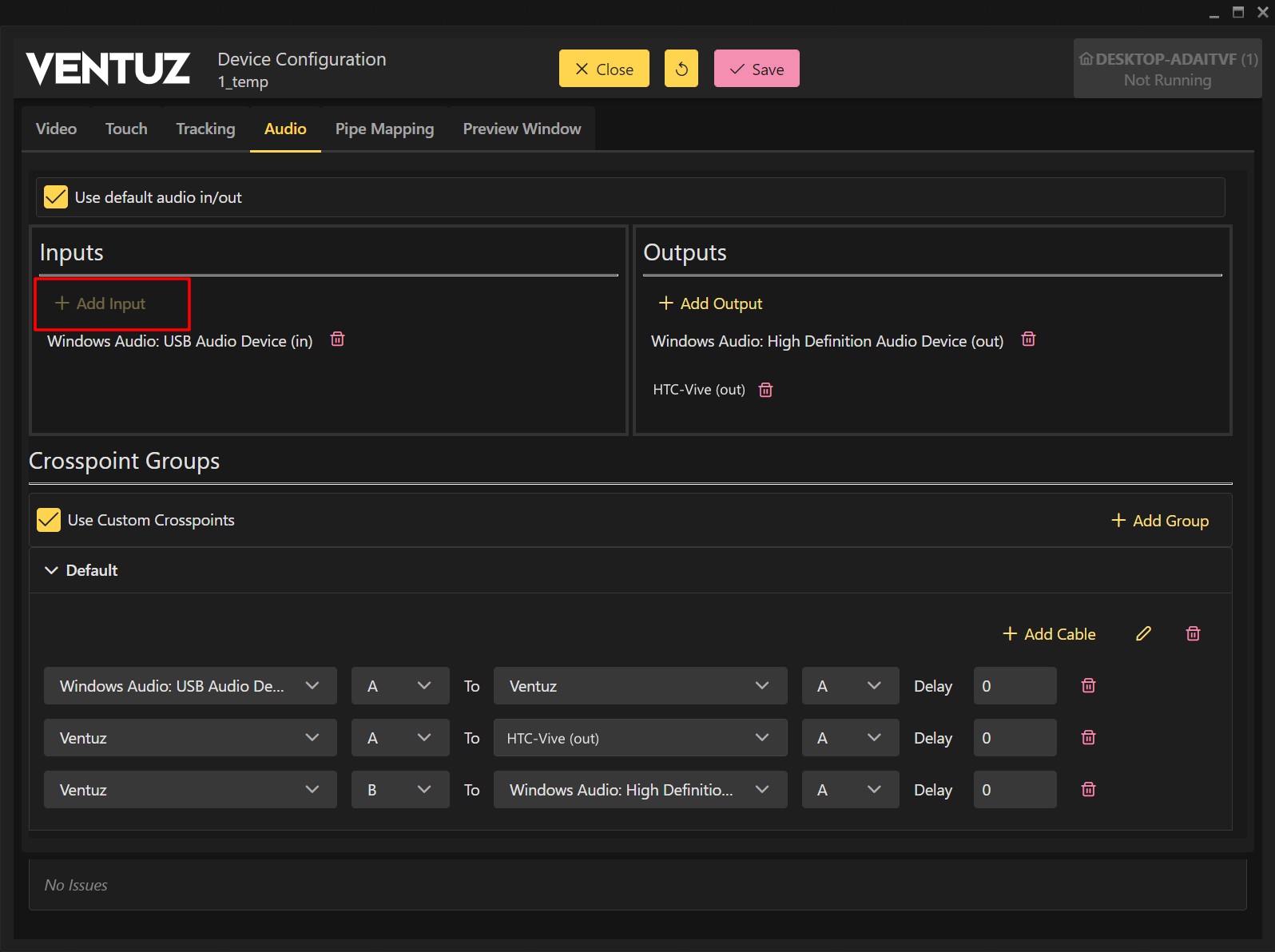Delete the Ventuz to HTC-Vive cable
Image resolution: width=1275 pixels, height=952 pixels.
[x=1088, y=737]
